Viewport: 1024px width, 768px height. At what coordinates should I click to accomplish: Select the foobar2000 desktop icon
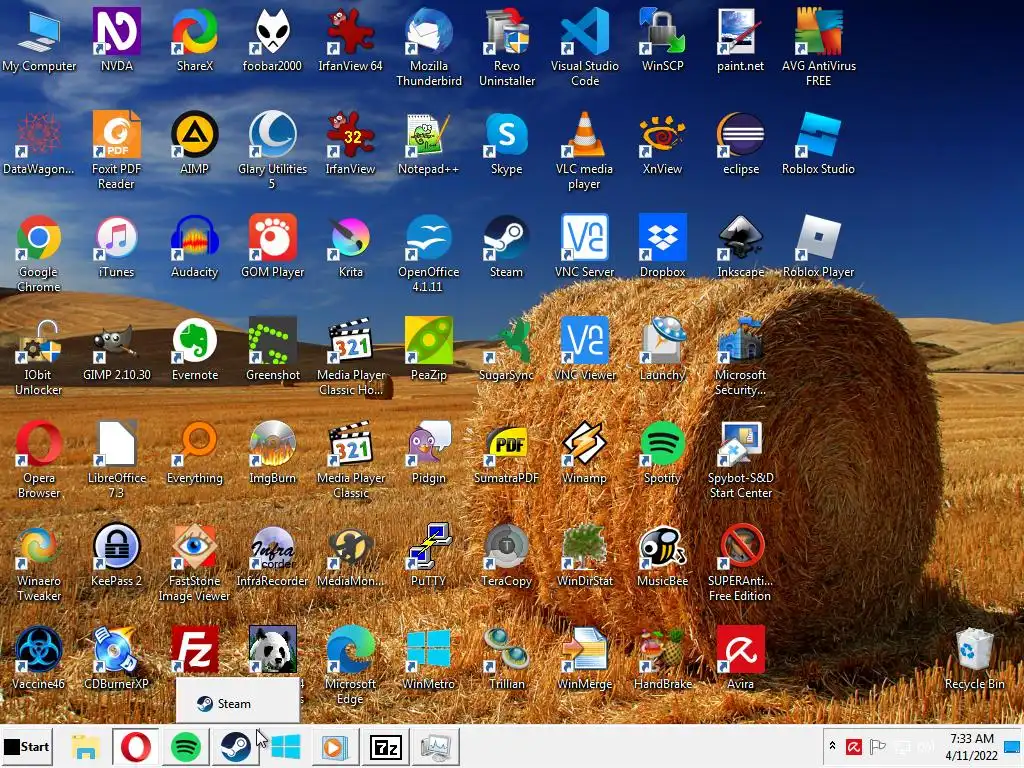pos(272,39)
